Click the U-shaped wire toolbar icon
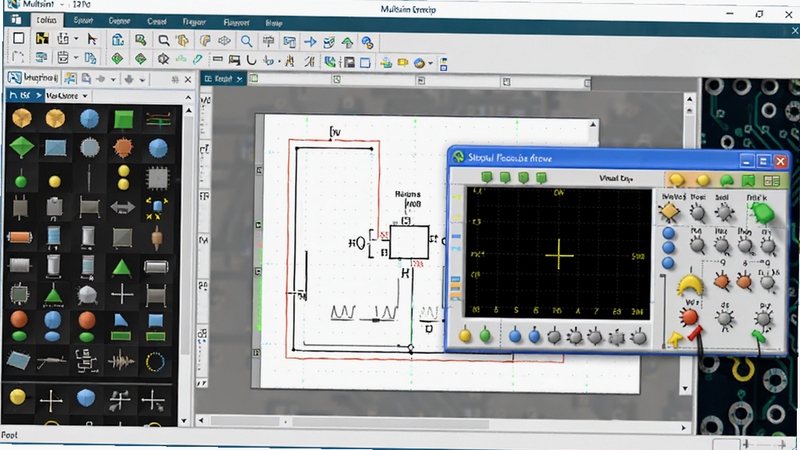 [252, 60]
